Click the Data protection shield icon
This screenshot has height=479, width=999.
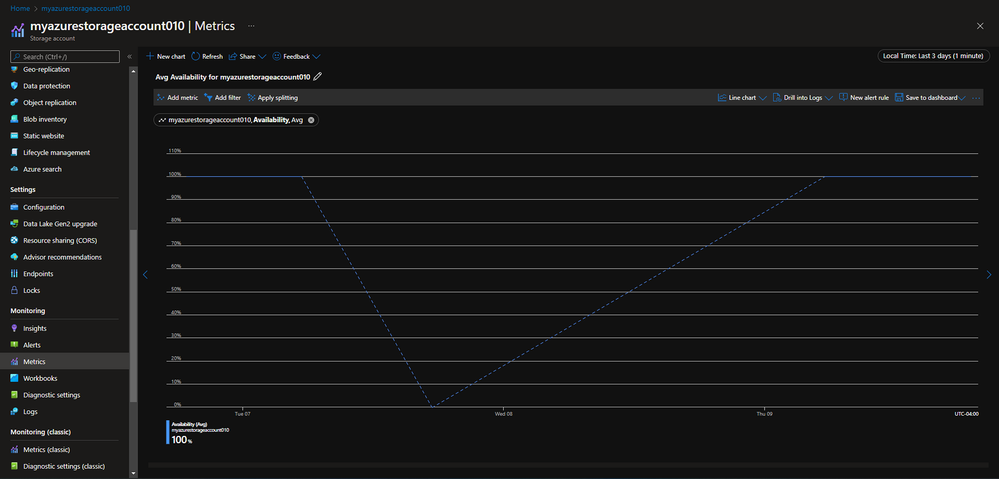tap(15, 86)
